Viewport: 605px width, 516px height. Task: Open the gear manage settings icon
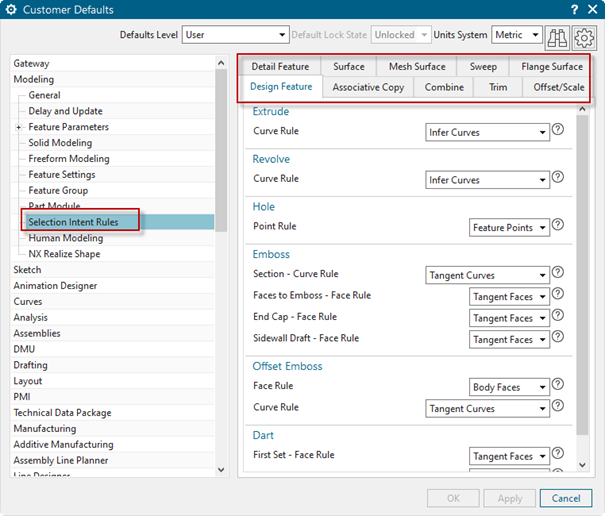(x=584, y=36)
